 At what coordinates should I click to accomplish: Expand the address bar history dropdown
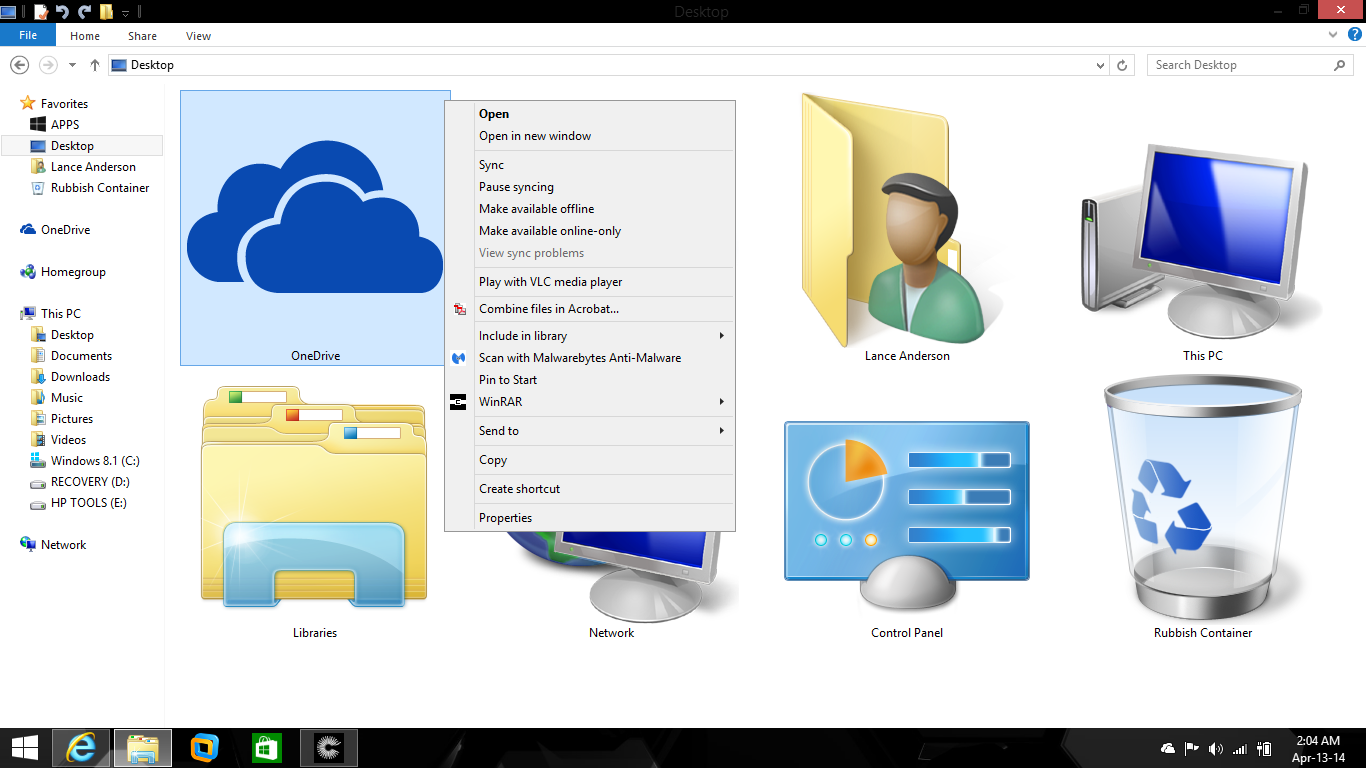click(1101, 66)
